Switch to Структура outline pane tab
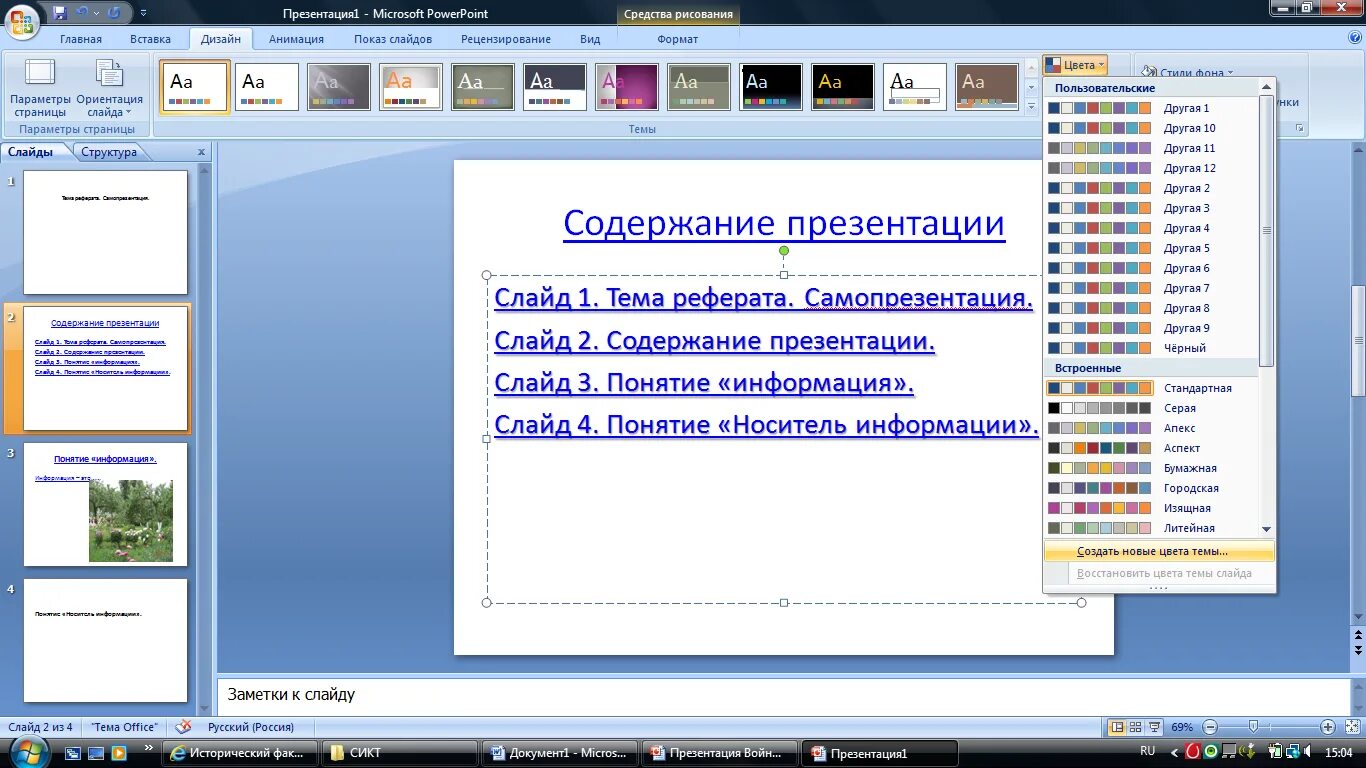 point(109,152)
